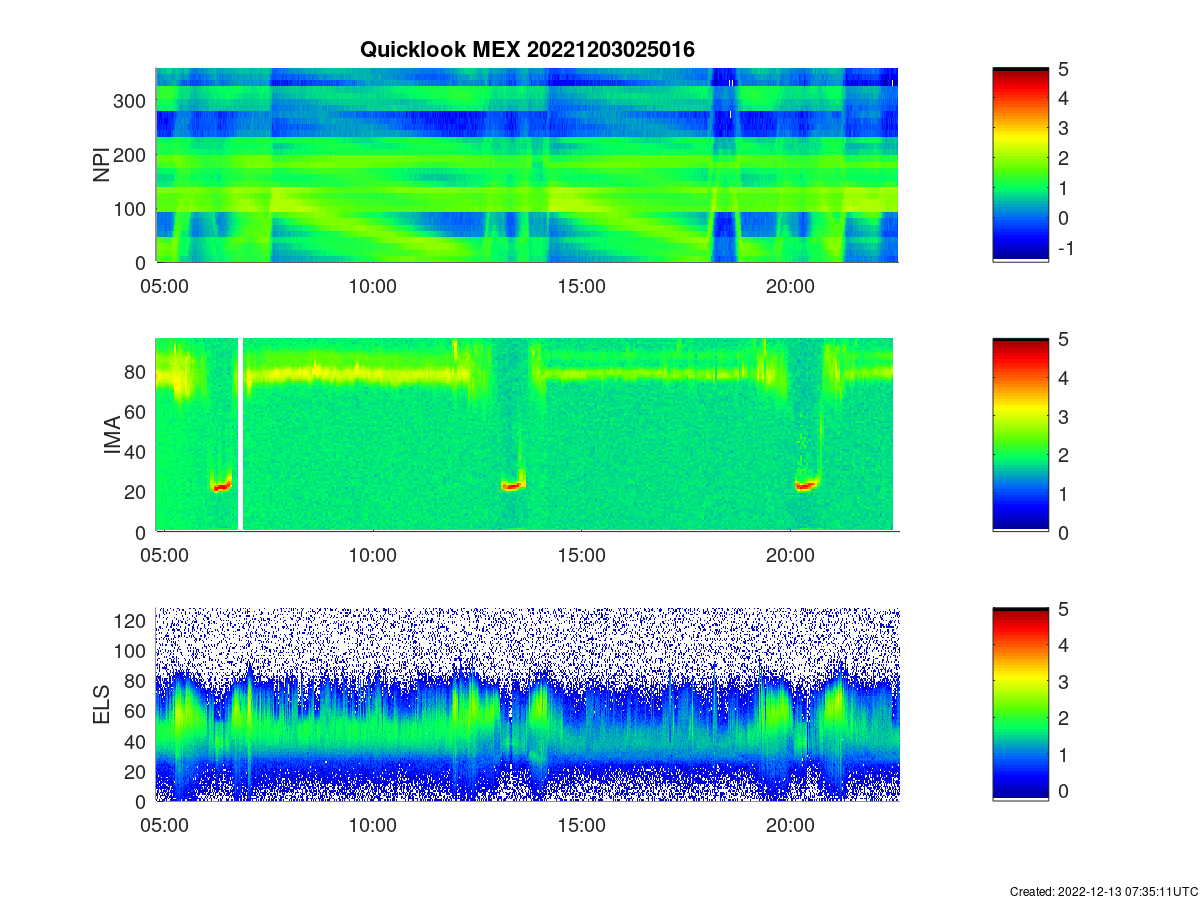Image resolution: width=1200 pixels, height=900 pixels.
Task: Click the red IMA hotspot after 20:00
Action: click(x=806, y=485)
